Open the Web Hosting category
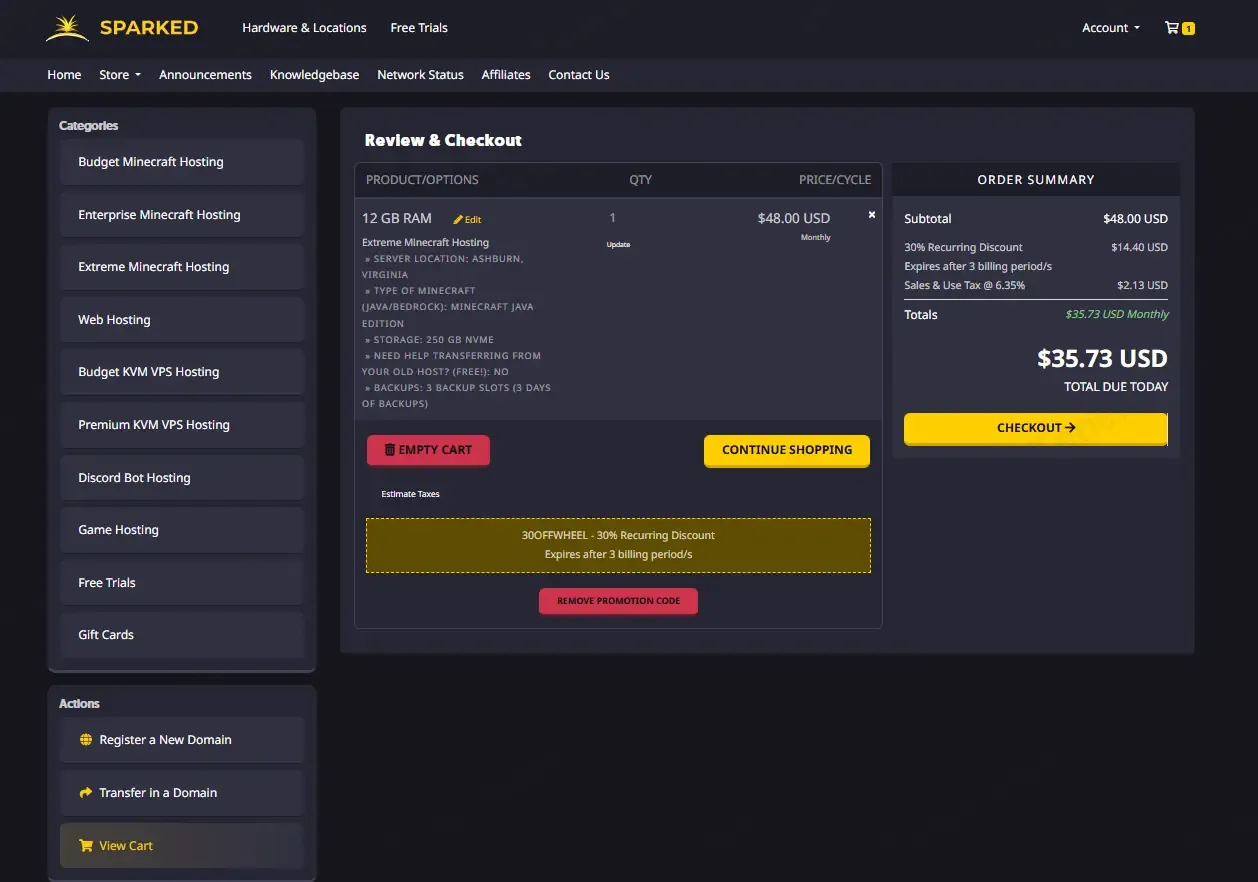The height and width of the screenshot is (882, 1258). point(181,320)
